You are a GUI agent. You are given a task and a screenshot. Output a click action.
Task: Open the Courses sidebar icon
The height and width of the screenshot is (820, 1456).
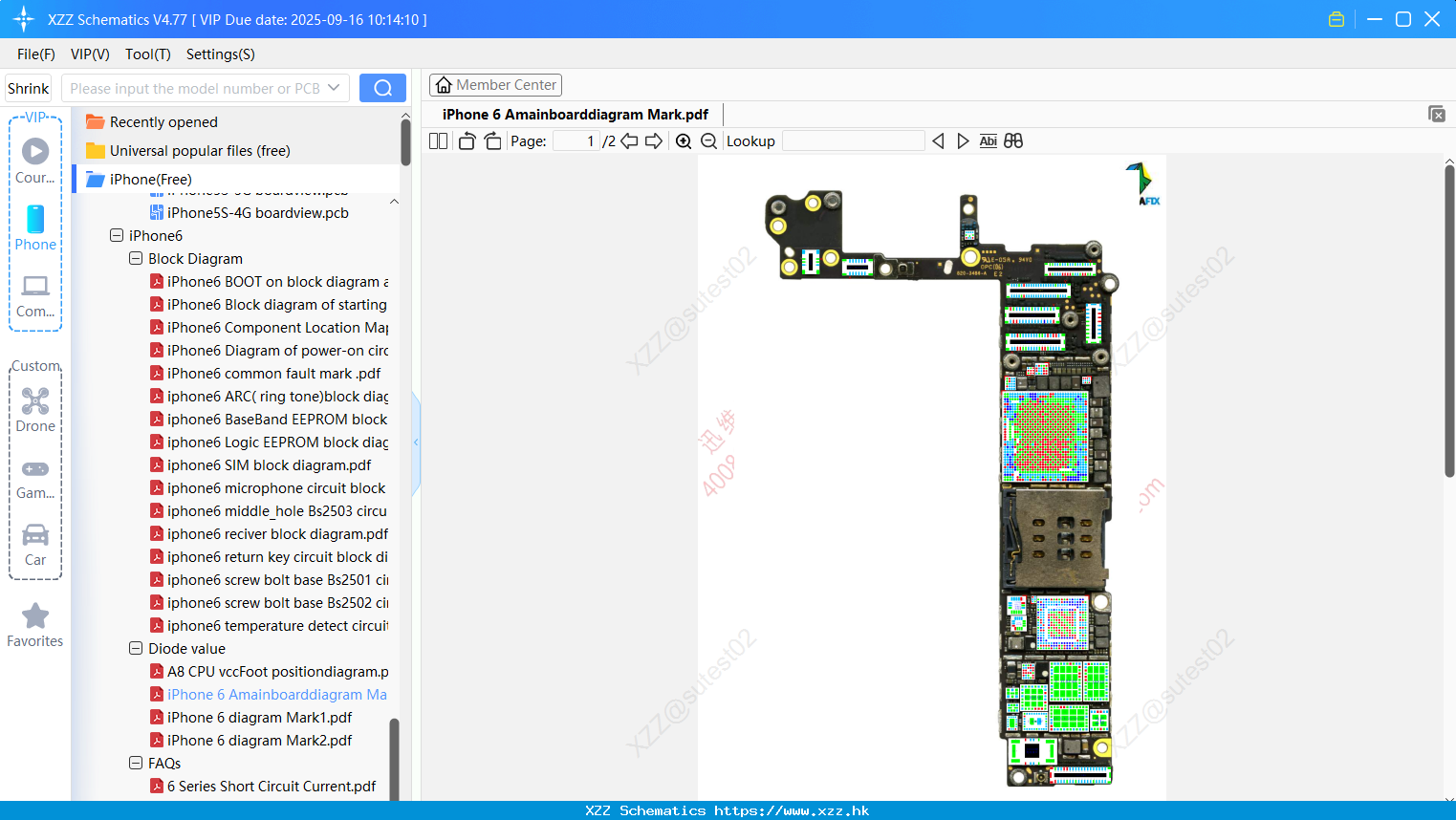click(35, 161)
